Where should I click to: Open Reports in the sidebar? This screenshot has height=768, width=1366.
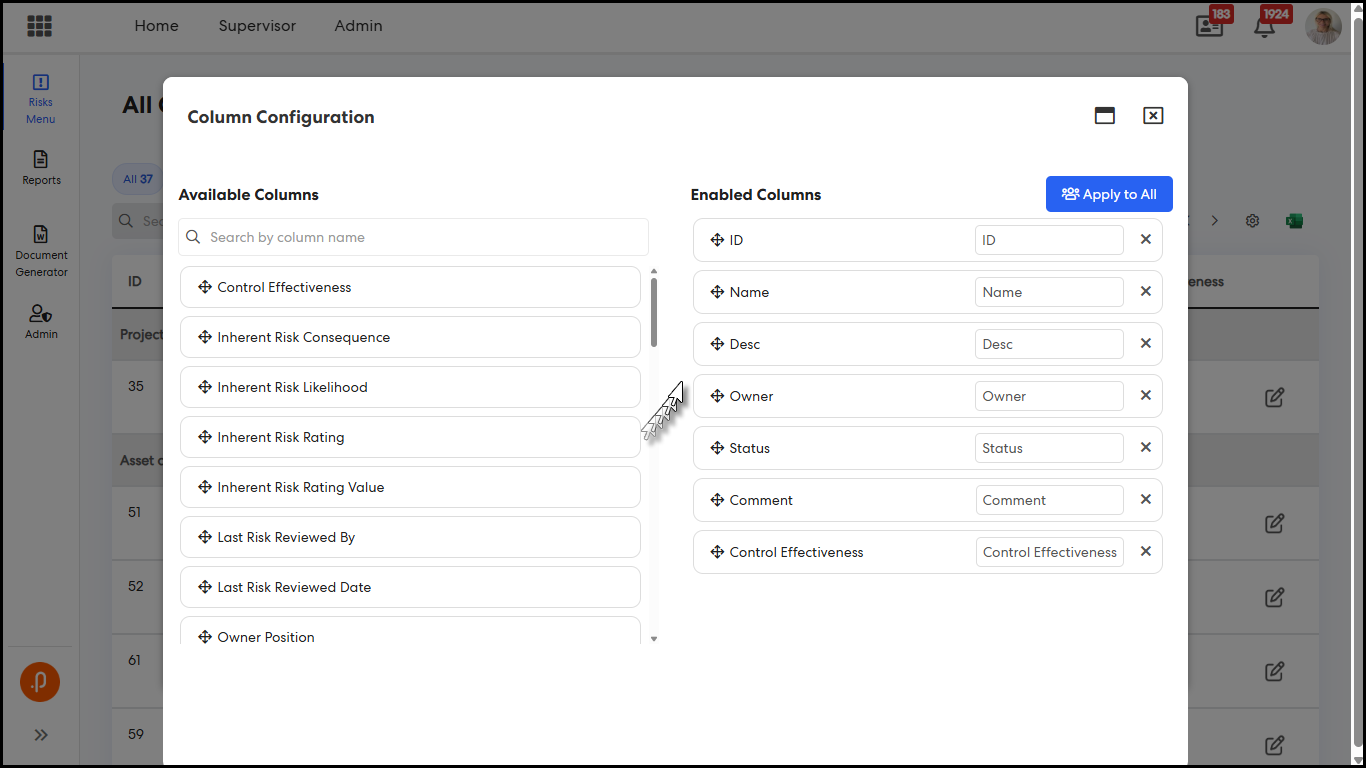(41, 168)
